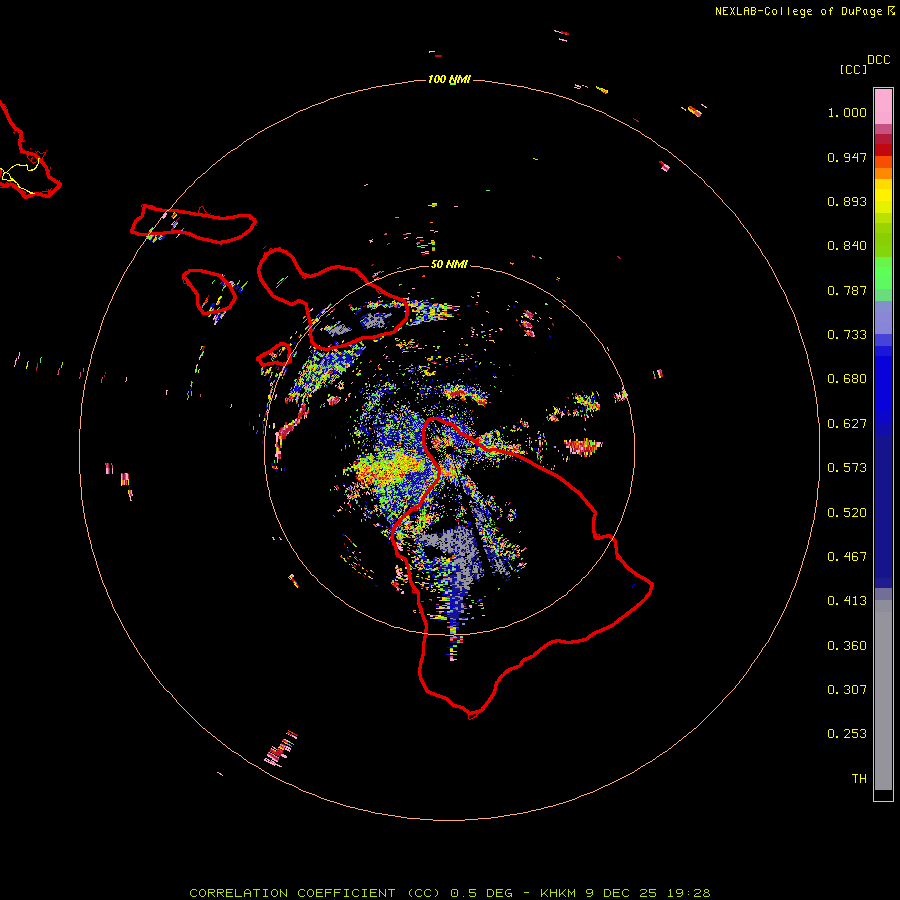Click the gray low-CC patch over Maui
Viewport: 900px width, 900px height.
(x=377, y=319)
